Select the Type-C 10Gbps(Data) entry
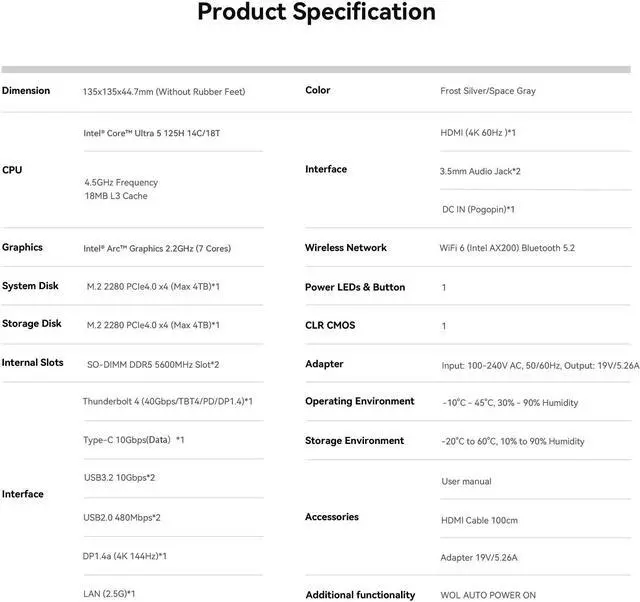Image resolution: width=640 pixels, height=602 pixels. click(134, 440)
